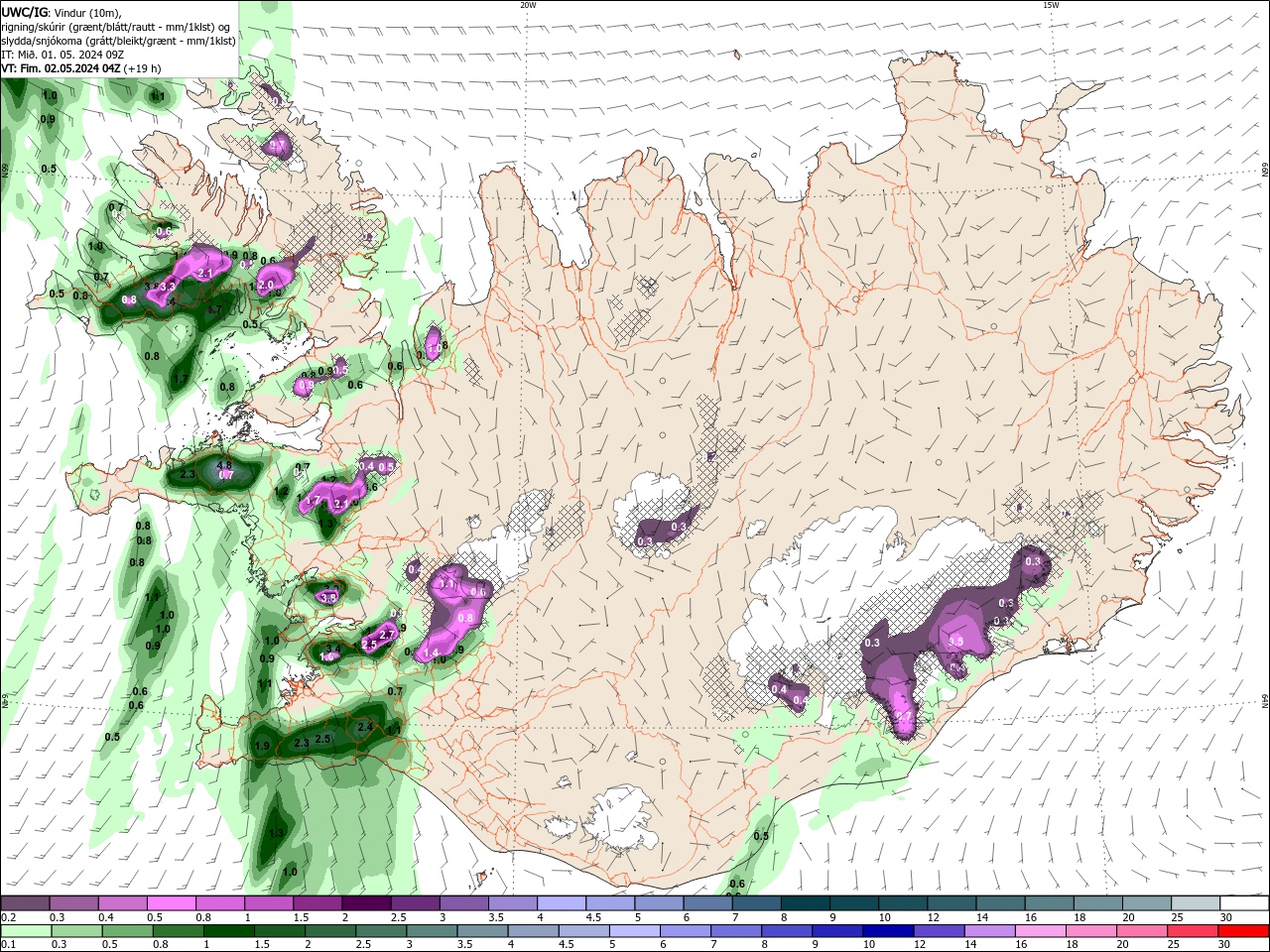Image resolution: width=1270 pixels, height=952 pixels.
Task: Click the 0.8 swatch in the upper snow scale
Action: [x=219, y=903]
